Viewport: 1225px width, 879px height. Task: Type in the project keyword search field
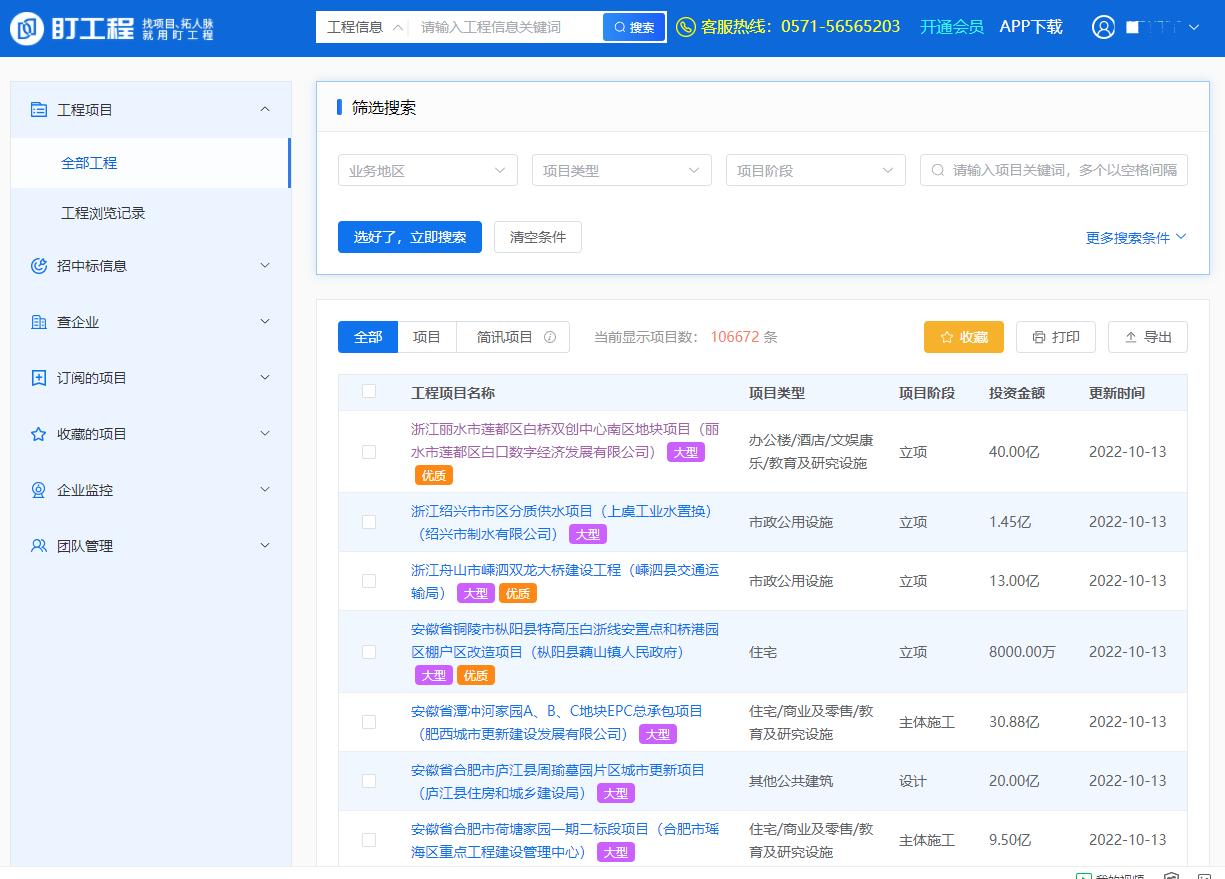point(1053,170)
